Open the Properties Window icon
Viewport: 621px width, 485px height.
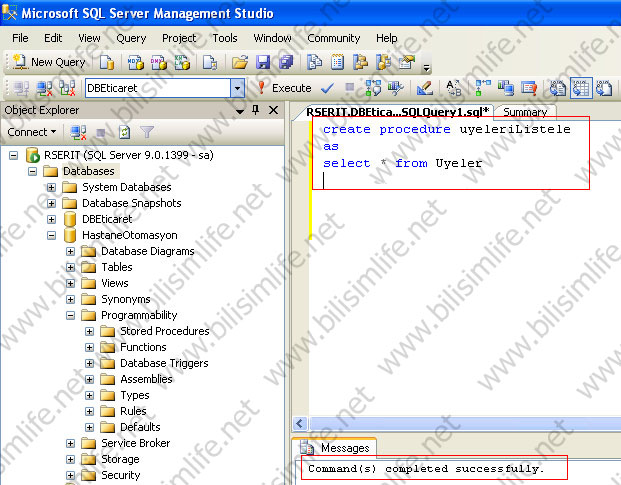(407, 62)
